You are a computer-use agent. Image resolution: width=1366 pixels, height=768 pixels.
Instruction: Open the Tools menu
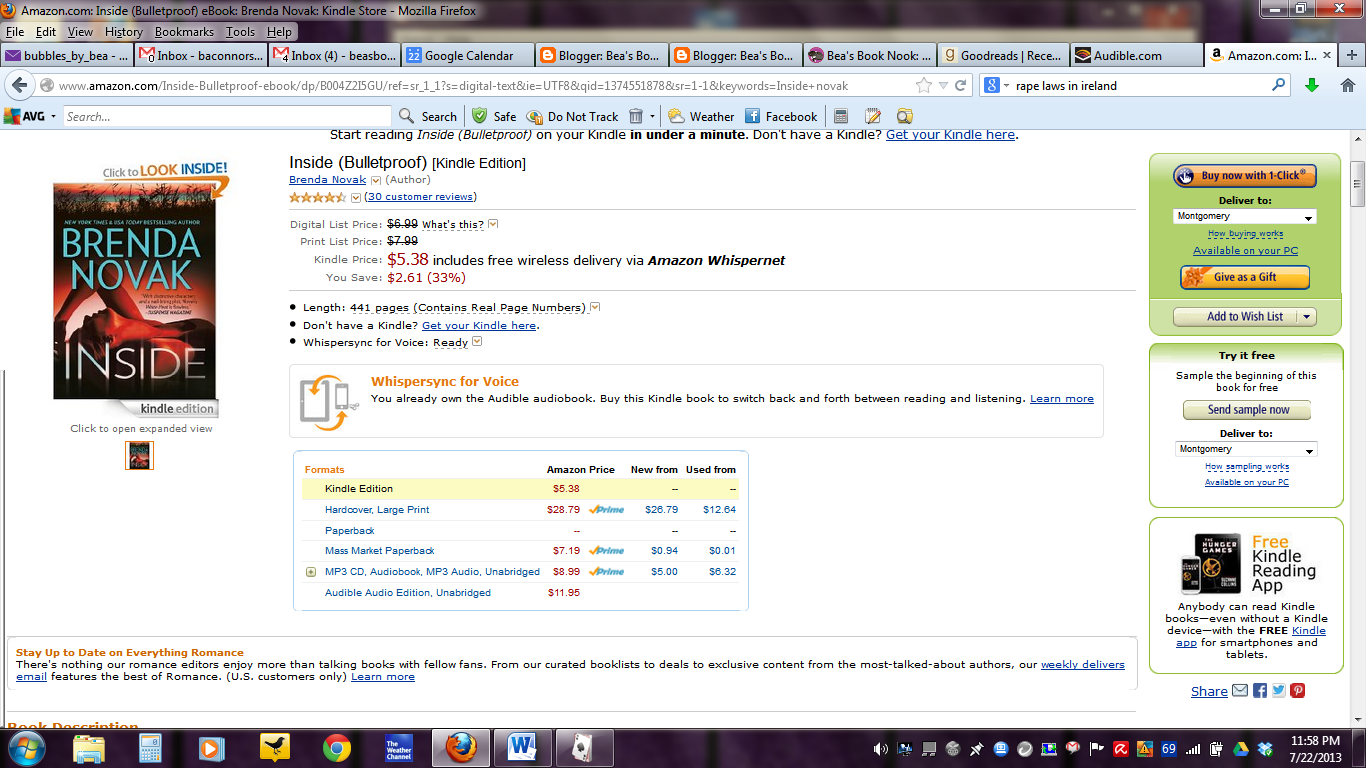pyautogui.click(x=240, y=32)
